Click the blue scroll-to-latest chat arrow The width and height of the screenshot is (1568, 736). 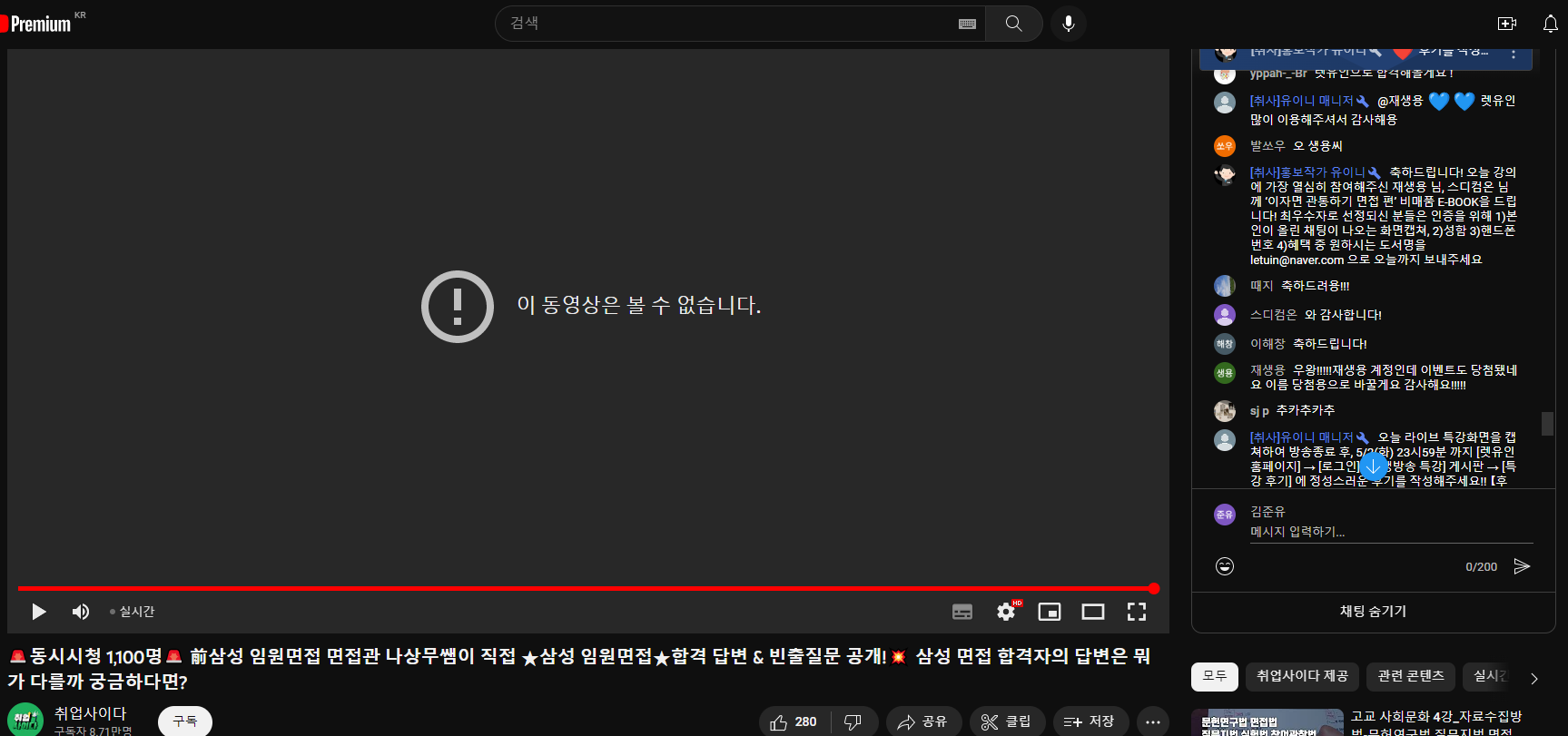[1374, 466]
